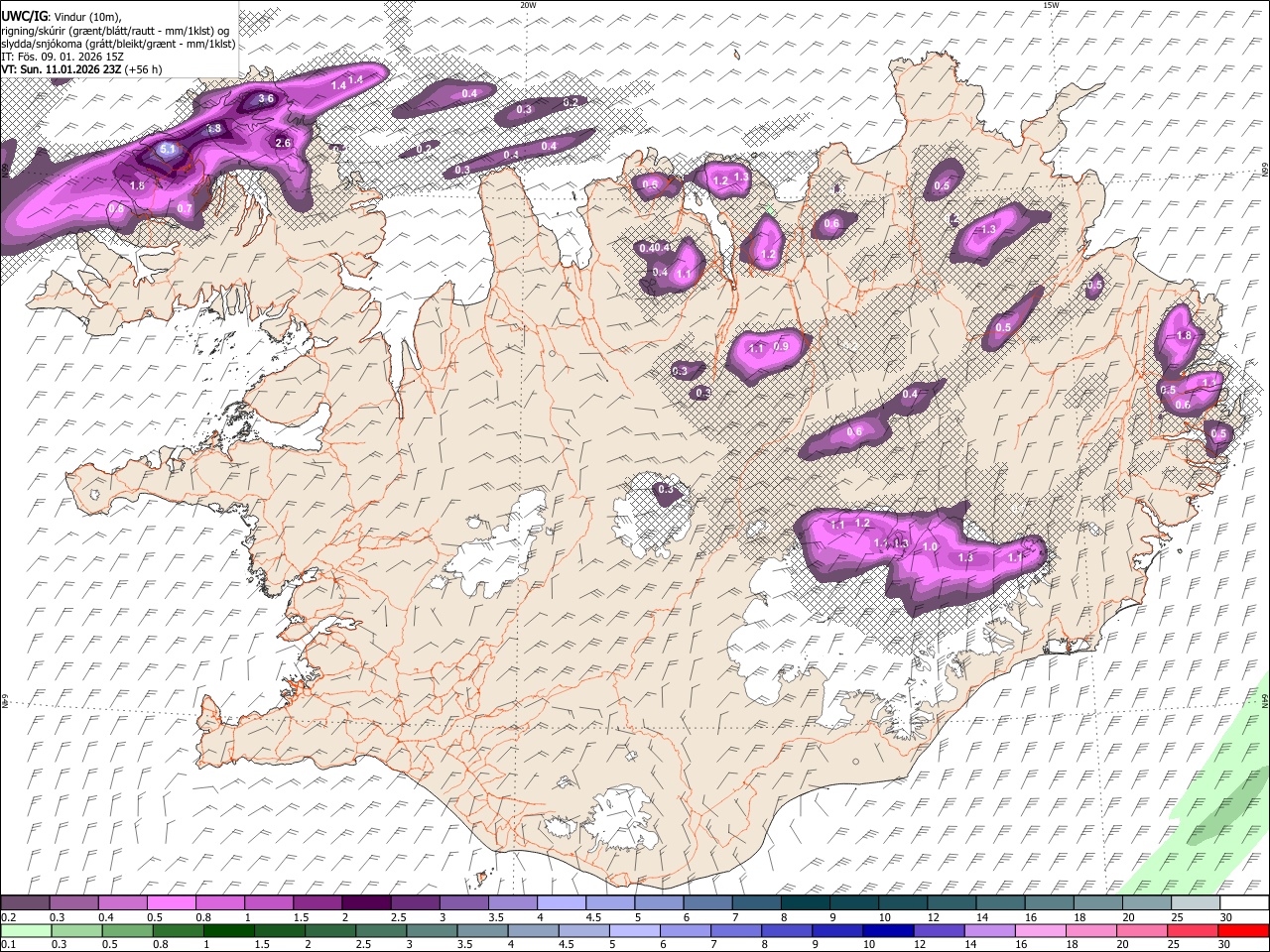Click the 'UWC/IG: Vindur (10m),' title line
This screenshot has width=1270, height=952.
click(x=61, y=17)
